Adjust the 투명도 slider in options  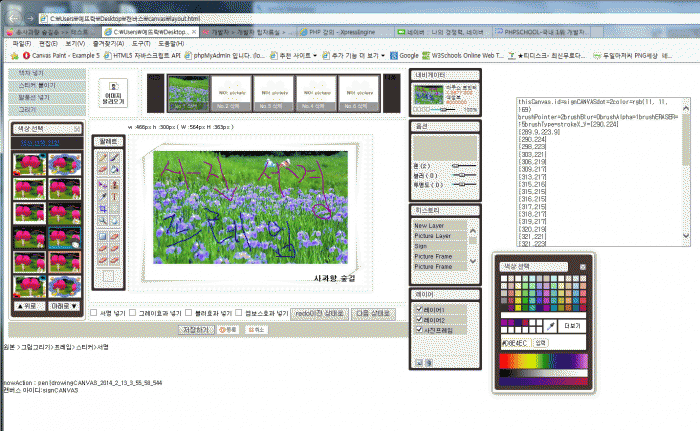[x=462, y=184]
